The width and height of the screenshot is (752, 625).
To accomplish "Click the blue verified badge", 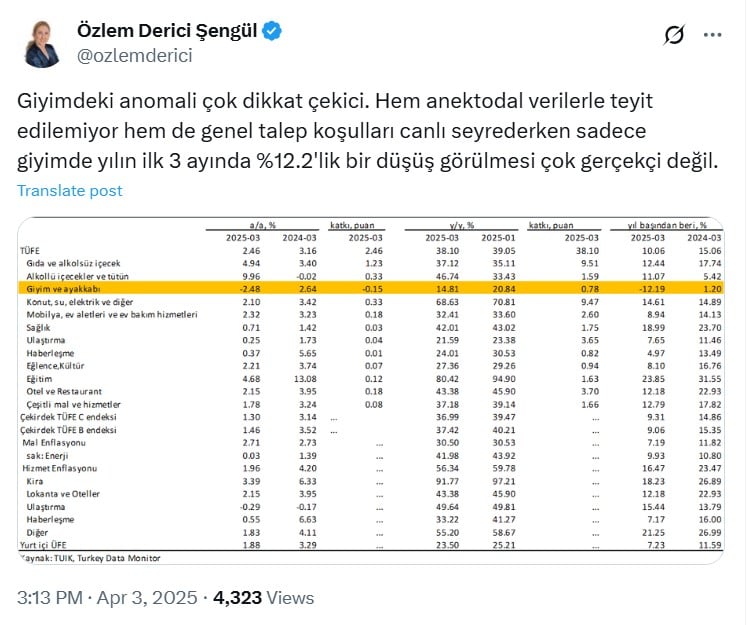I will [272, 31].
